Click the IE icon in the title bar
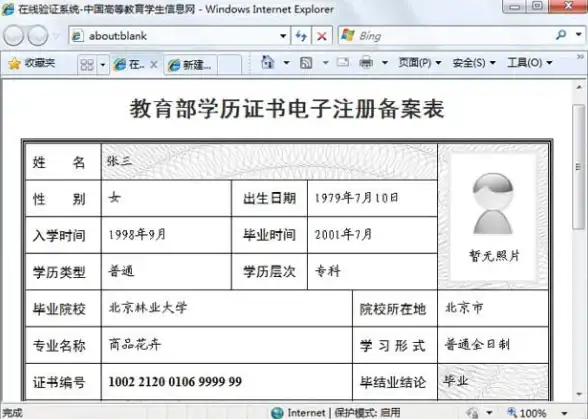The image size is (588, 419). pyautogui.click(x=8, y=9)
